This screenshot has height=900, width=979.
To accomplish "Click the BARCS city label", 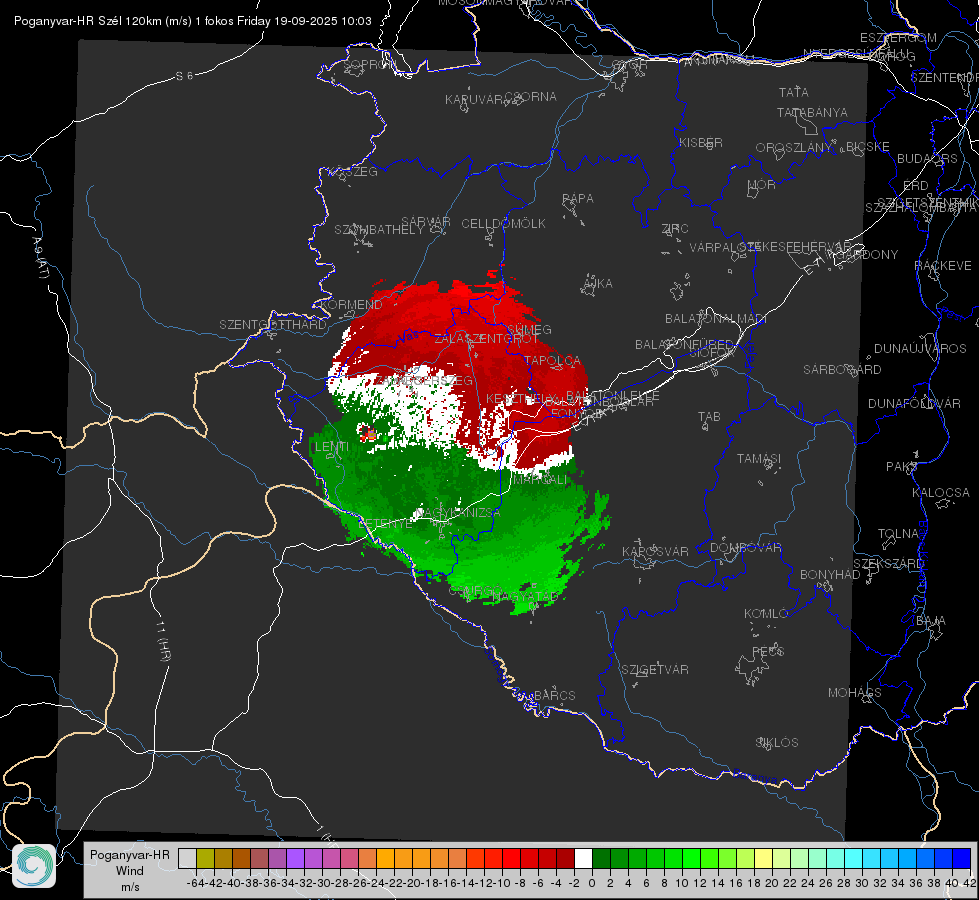I will [554, 696].
